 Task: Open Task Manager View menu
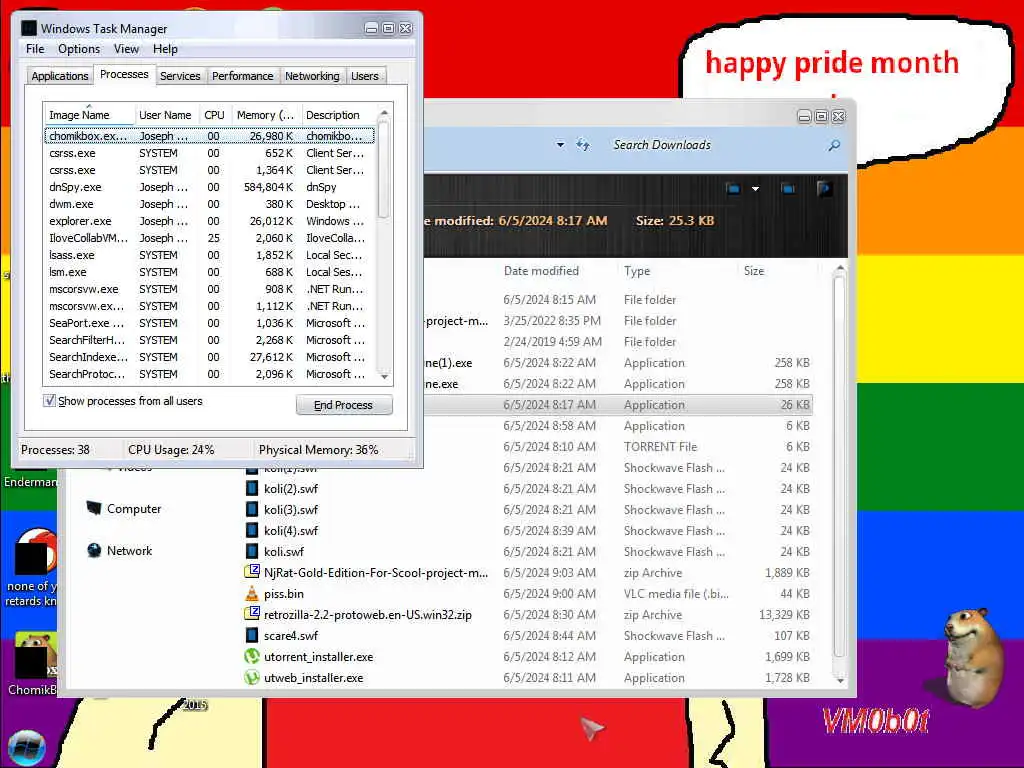(x=126, y=49)
